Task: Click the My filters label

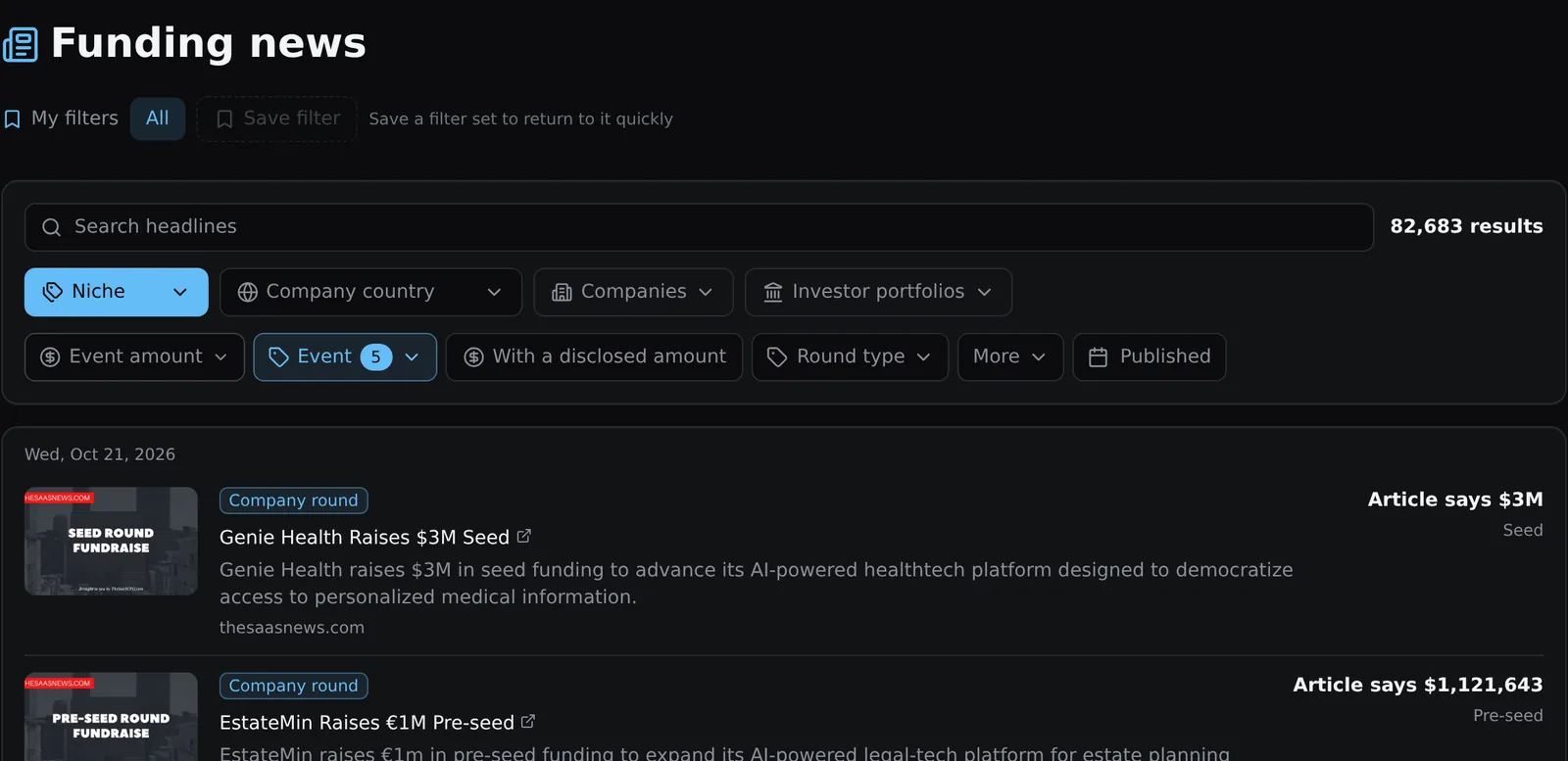Action: click(x=74, y=119)
